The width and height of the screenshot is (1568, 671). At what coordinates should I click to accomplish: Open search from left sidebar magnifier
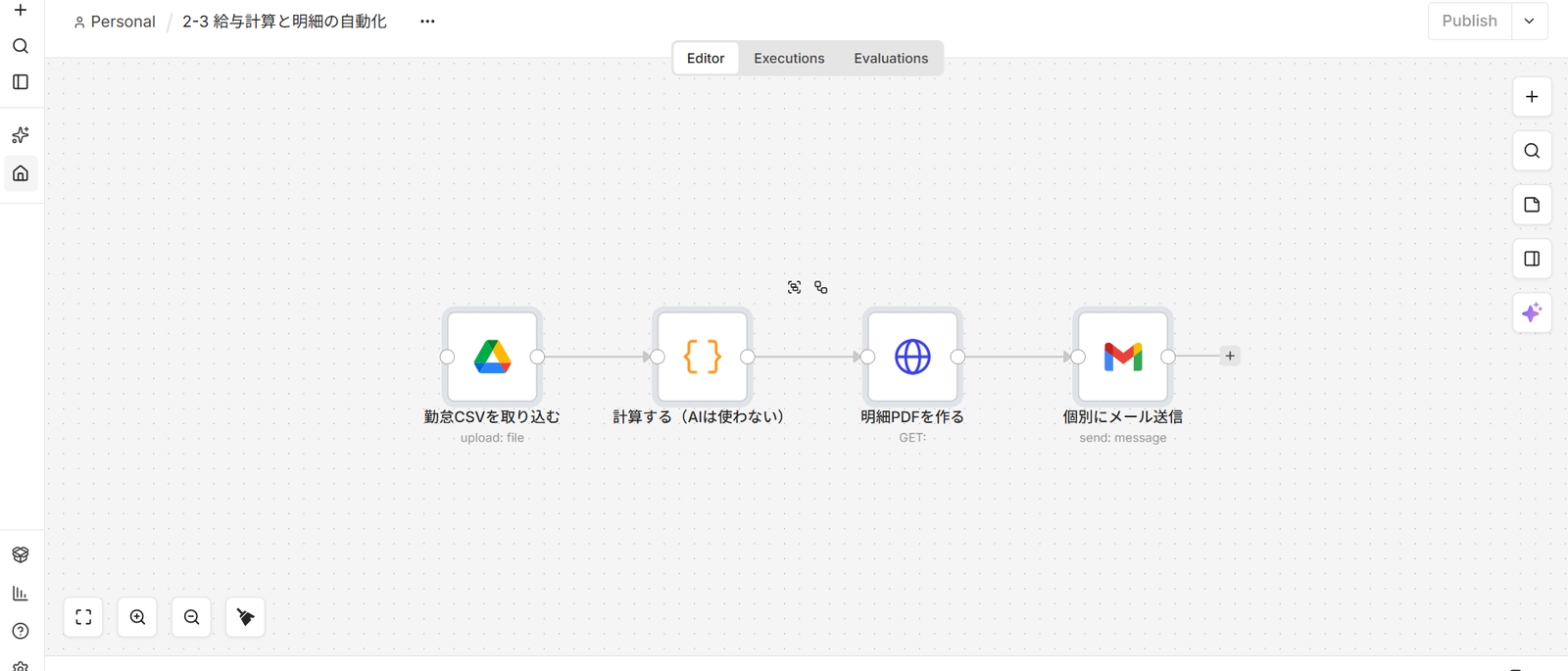click(x=21, y=46)
